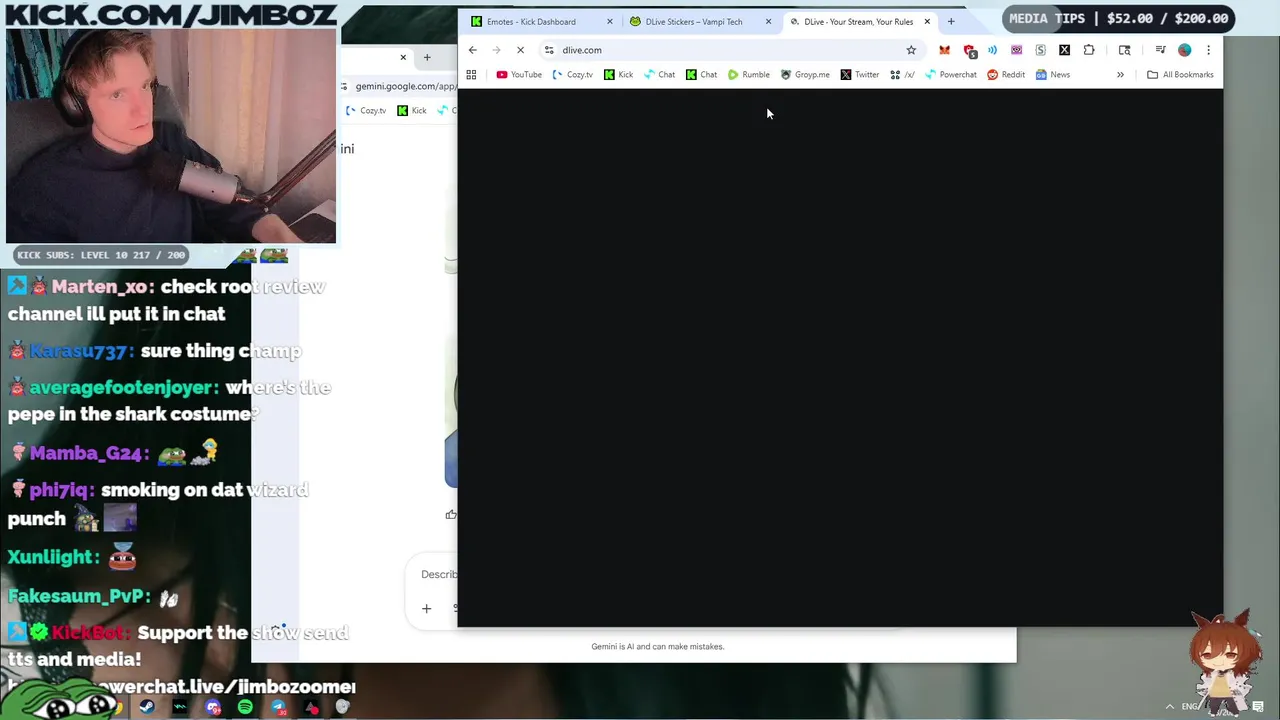Open the YouTube bookmark
The height and width of the screenshot is (720, 1280).
(x=519, y=75)
